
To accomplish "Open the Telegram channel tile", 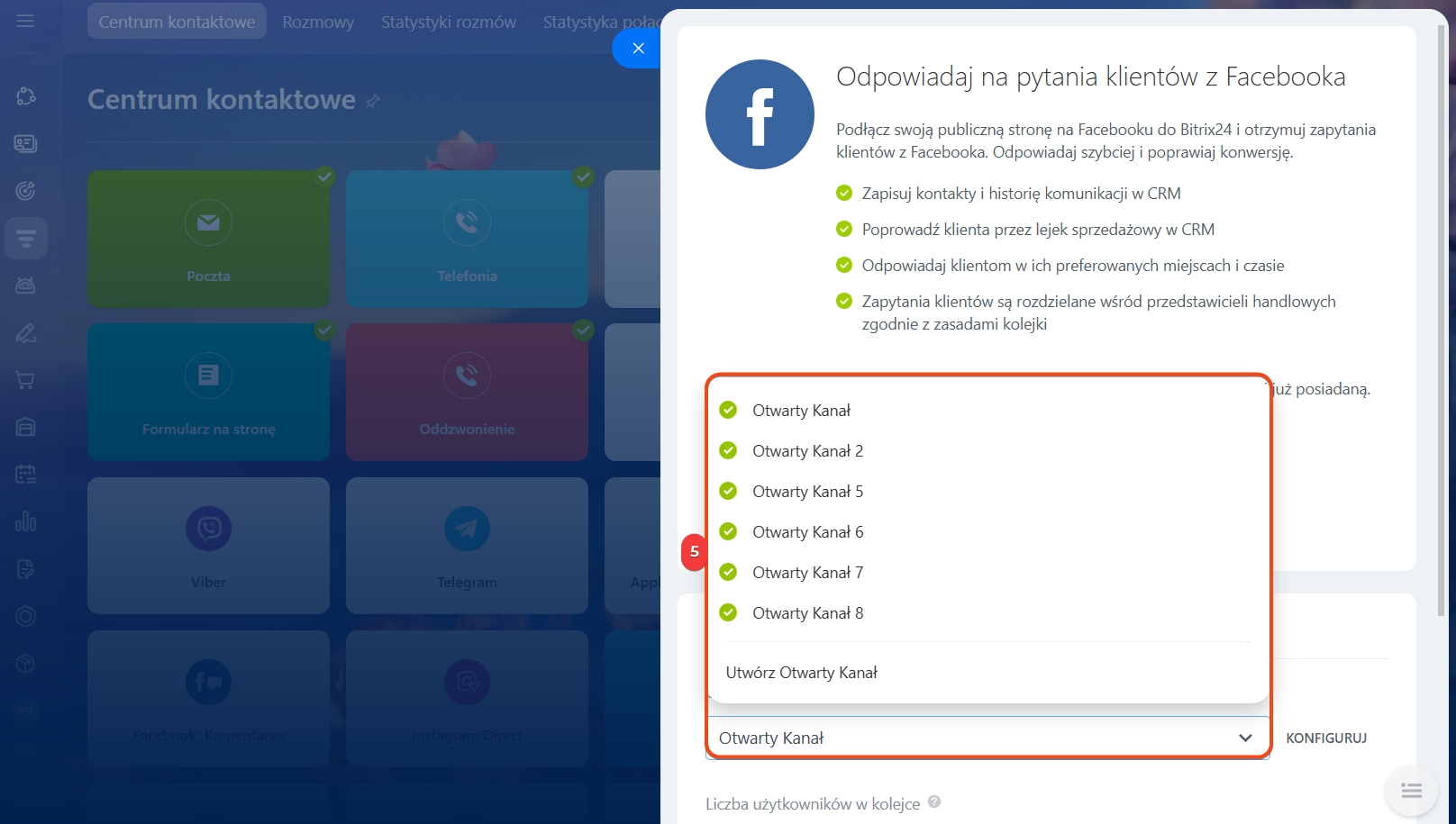I will click(467, 546).
